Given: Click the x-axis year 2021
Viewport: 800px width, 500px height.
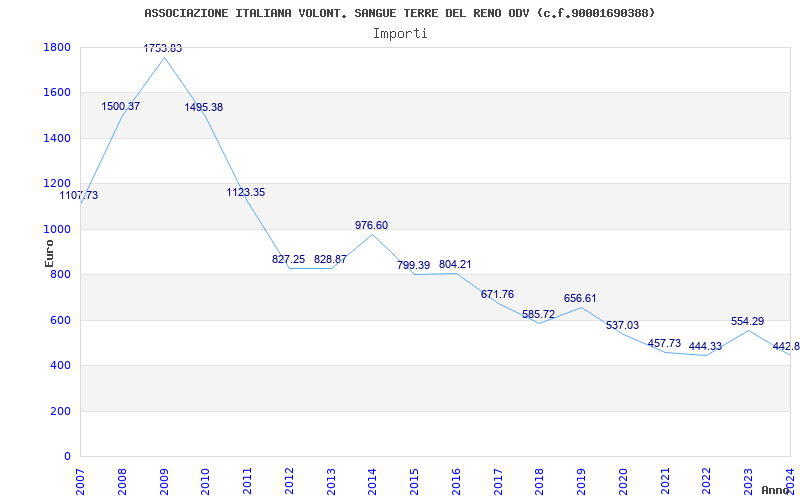Looking at the screenshot, I should point(665,482).
